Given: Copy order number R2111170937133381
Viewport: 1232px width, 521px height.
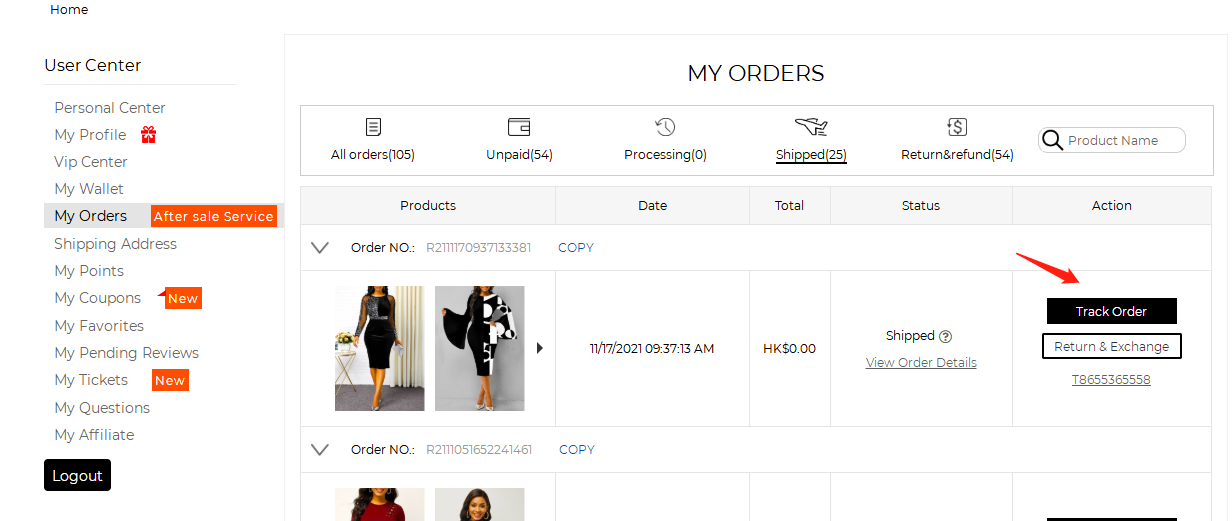Looking at the screenshot, I should click(576, 248).
